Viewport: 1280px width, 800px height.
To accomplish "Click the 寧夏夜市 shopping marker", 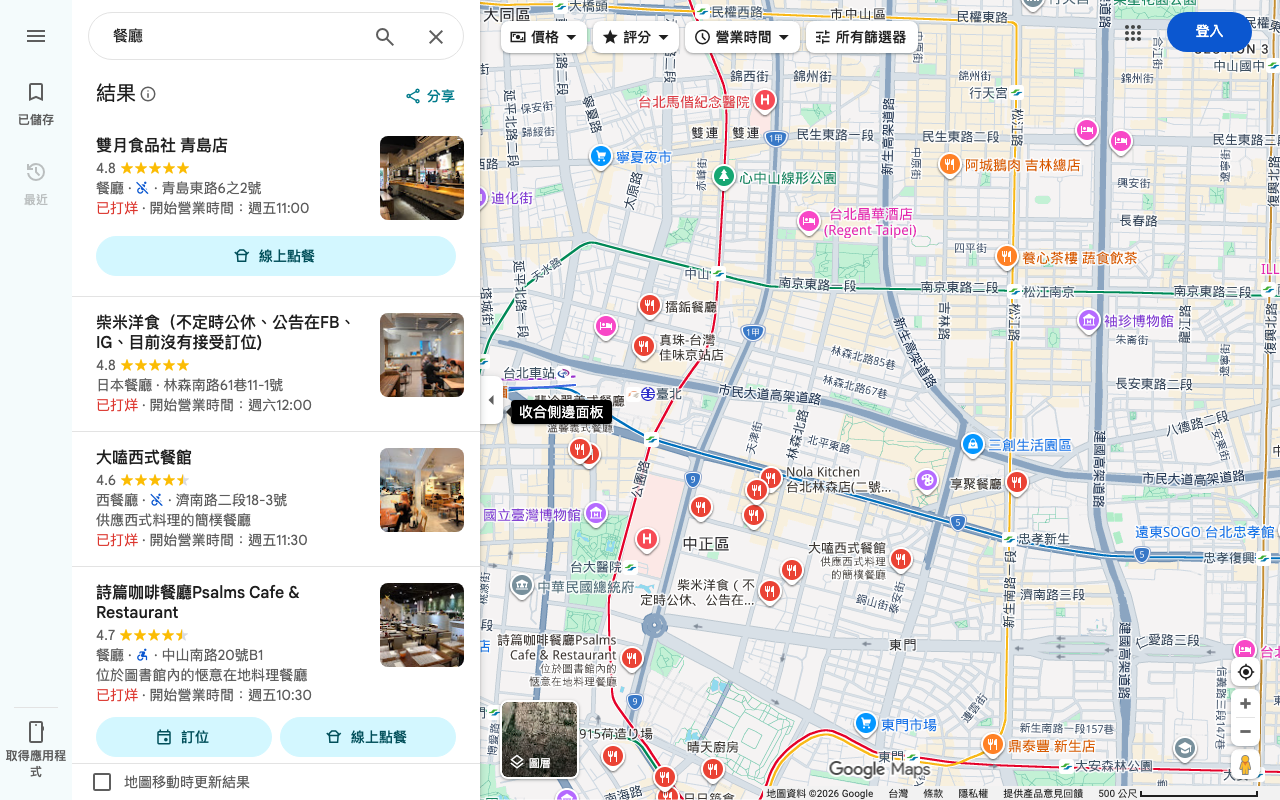I will click(600, 156).
